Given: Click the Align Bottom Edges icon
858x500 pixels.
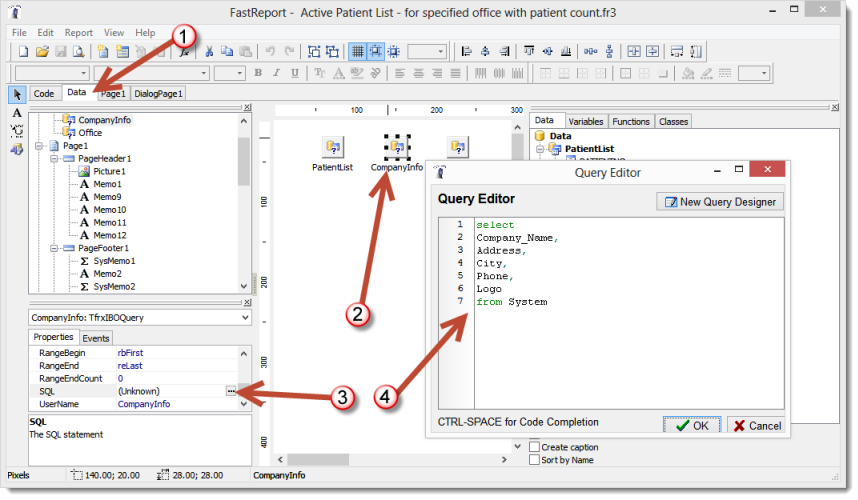Looking at the screenshot, I should [566, 51].
